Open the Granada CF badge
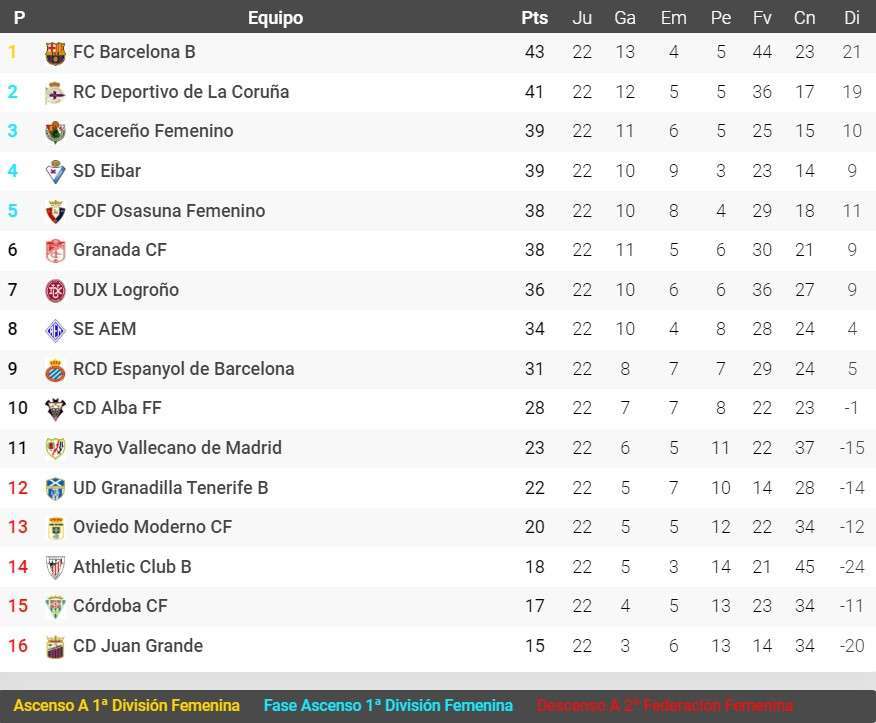Viewport: 876px width, 723px height. [55, 250]
